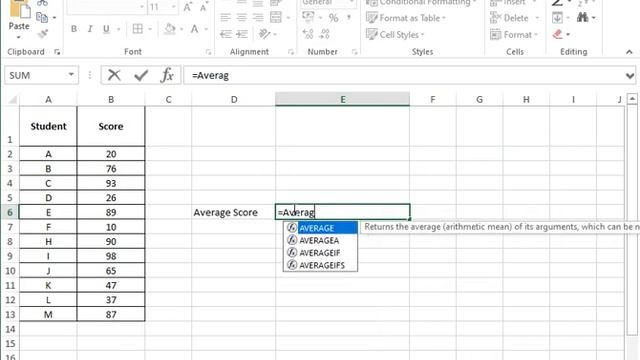Select AVERAGE from autocomplete list

[x=320, y=228]
